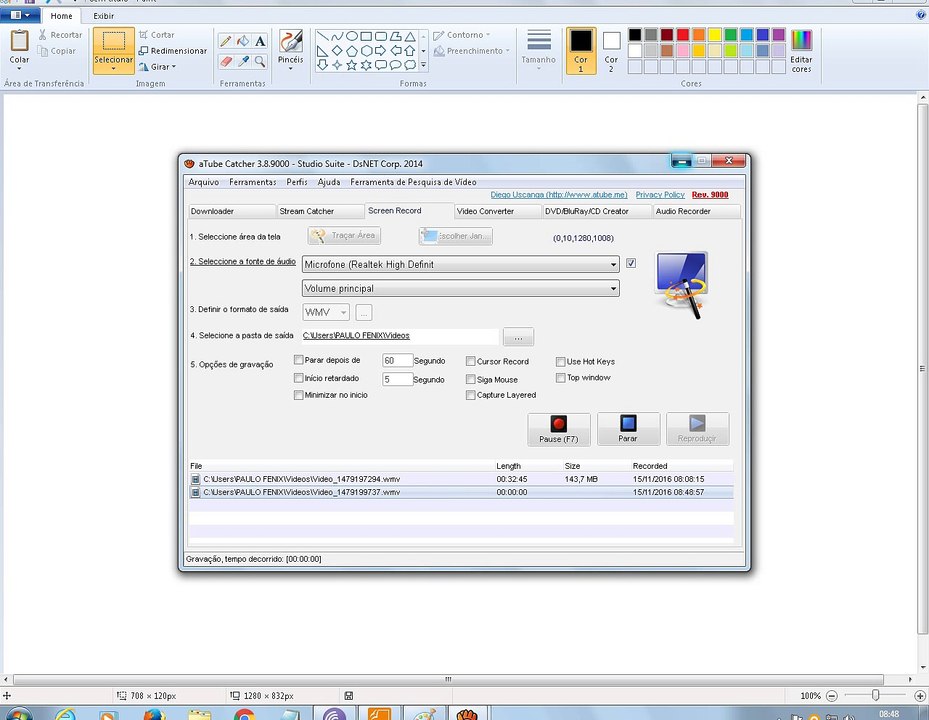Select the five-point star shape
The image size is (929, 720).
pyautogui.click(x=351, y=65)
